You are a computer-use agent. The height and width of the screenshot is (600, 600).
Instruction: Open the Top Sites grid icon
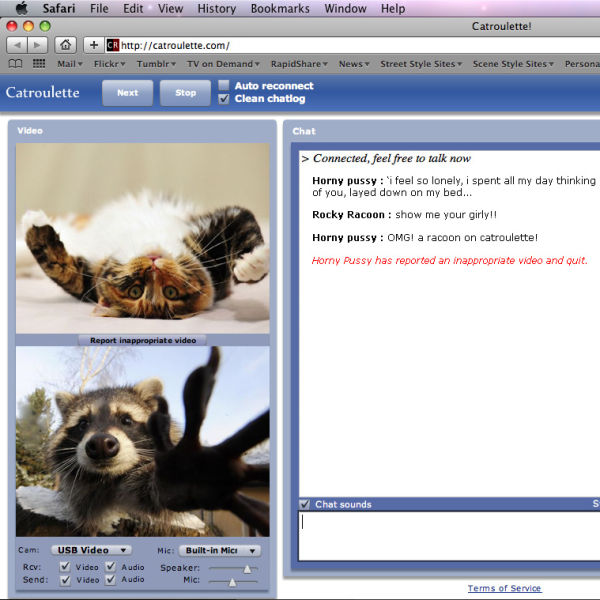(x=39, y=64)
